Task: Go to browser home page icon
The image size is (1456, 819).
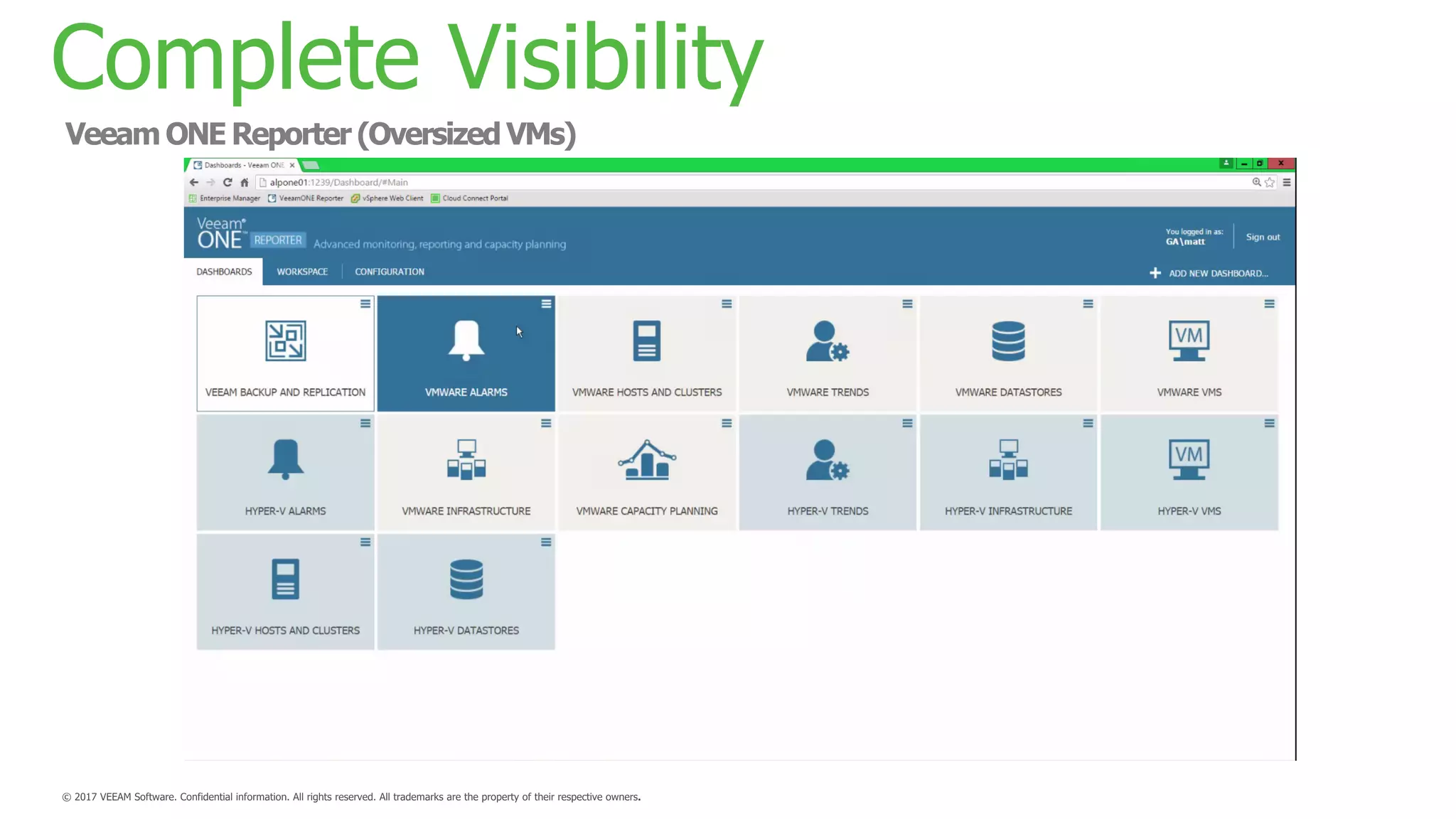Action: tap(245, 183)
